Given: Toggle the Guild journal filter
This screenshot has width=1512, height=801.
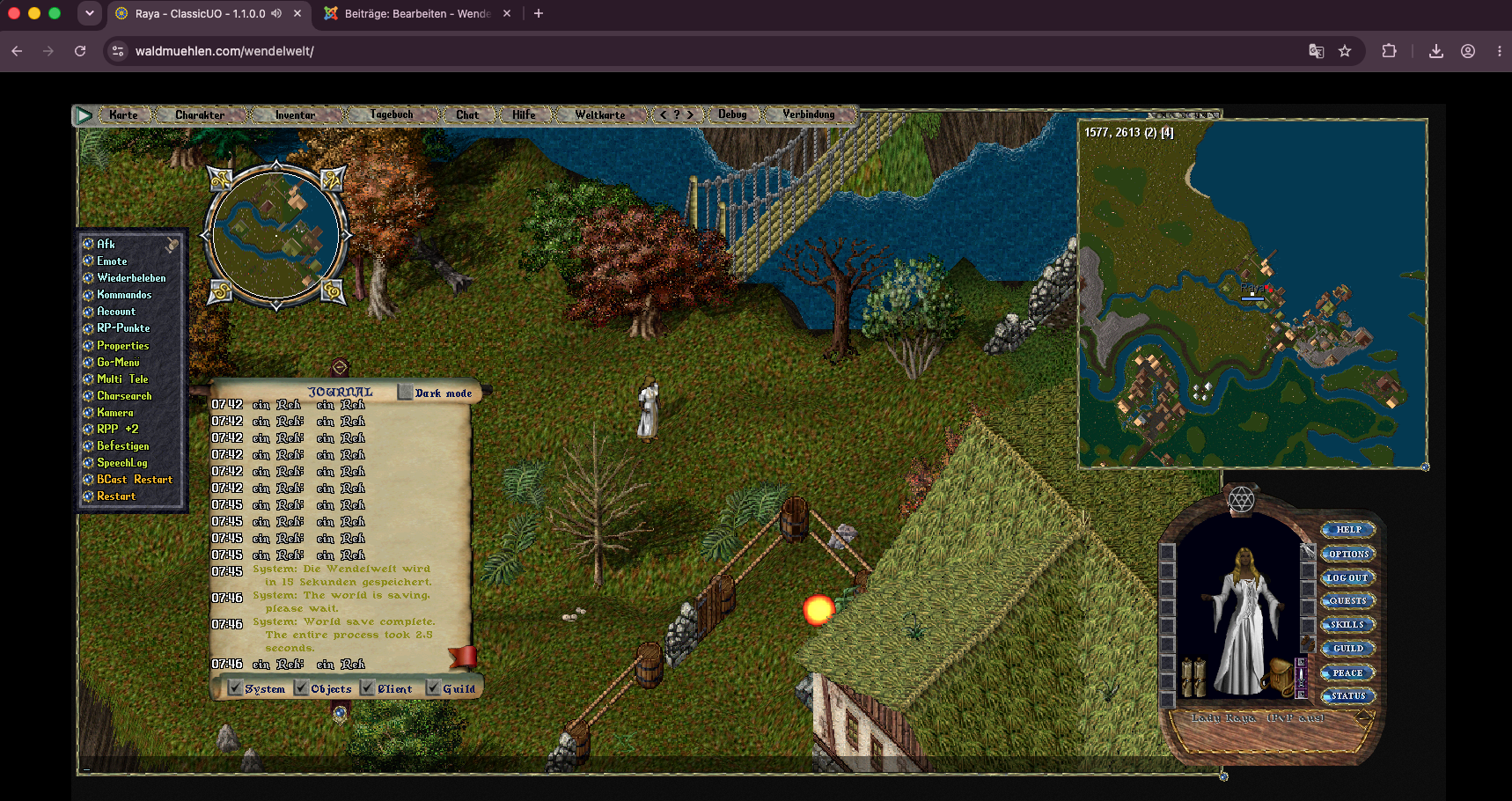Looking at the screenshot, I should click(433, 687).
